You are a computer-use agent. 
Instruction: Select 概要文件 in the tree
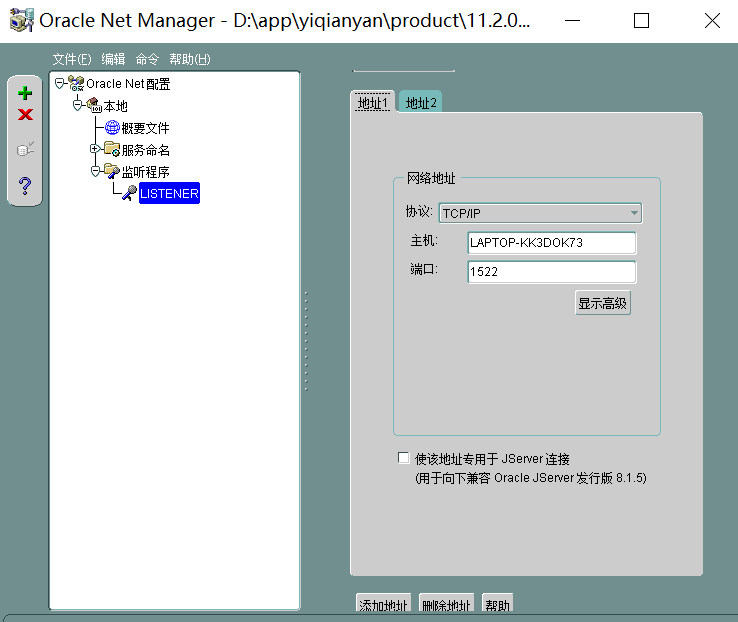(x=145, y=128)
